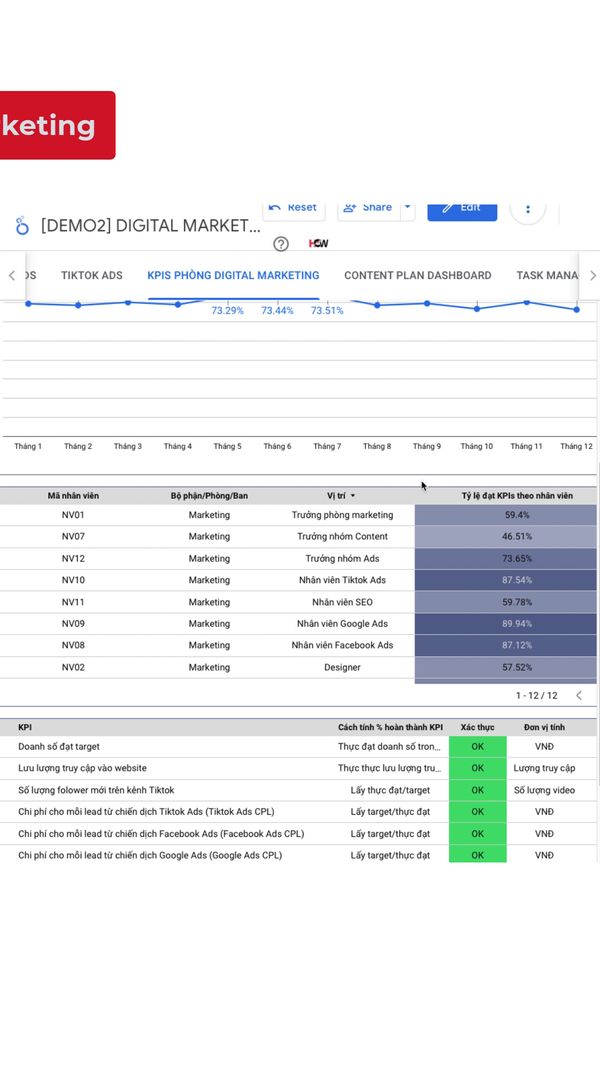Go to previous table page arrow

[579, 695]
